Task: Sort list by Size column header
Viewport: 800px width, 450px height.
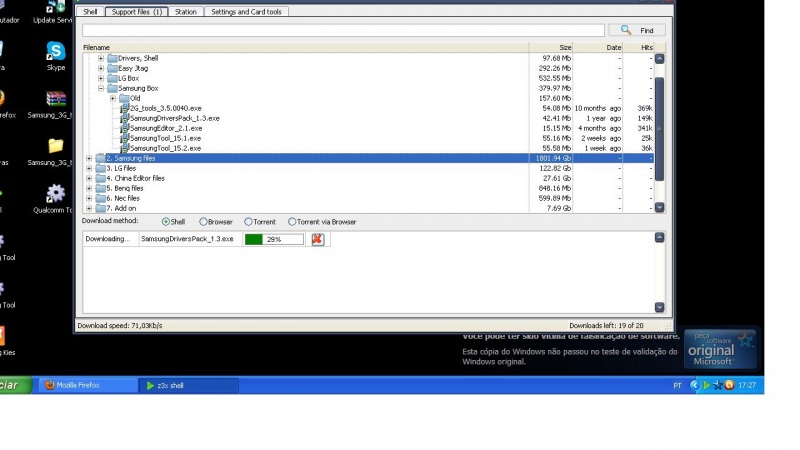Action: coord(551,47)
